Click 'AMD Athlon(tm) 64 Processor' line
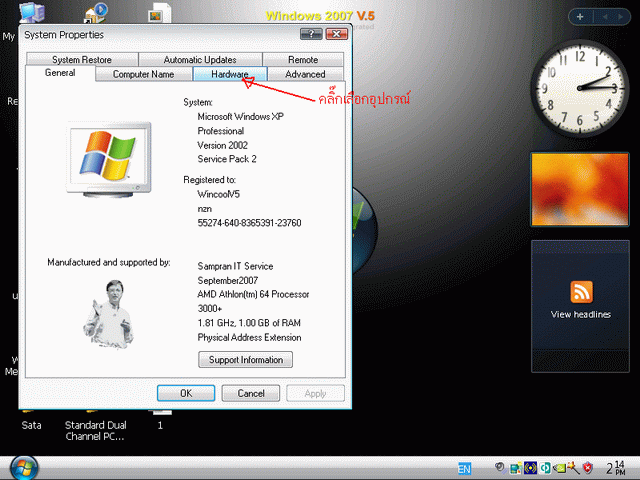The image size is (640, 480). tap(253, 294)
